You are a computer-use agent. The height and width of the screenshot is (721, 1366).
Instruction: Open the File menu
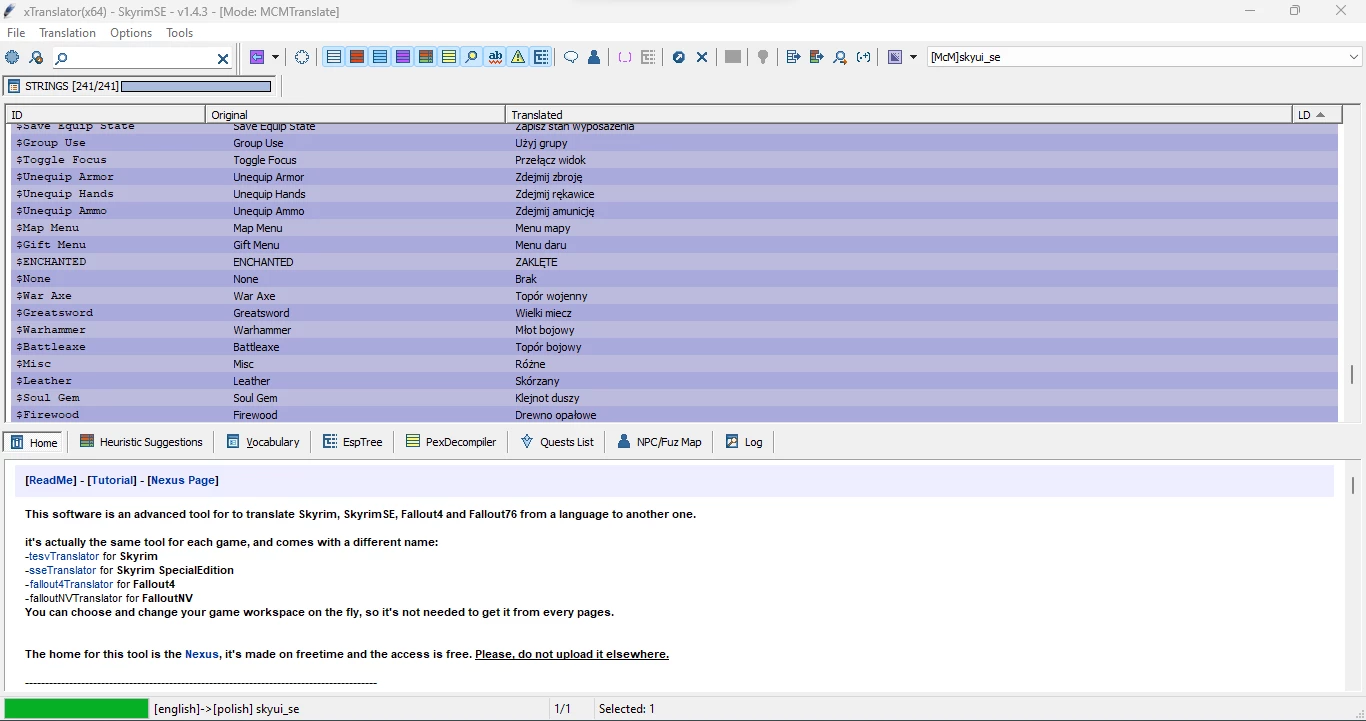pos(16,33)
